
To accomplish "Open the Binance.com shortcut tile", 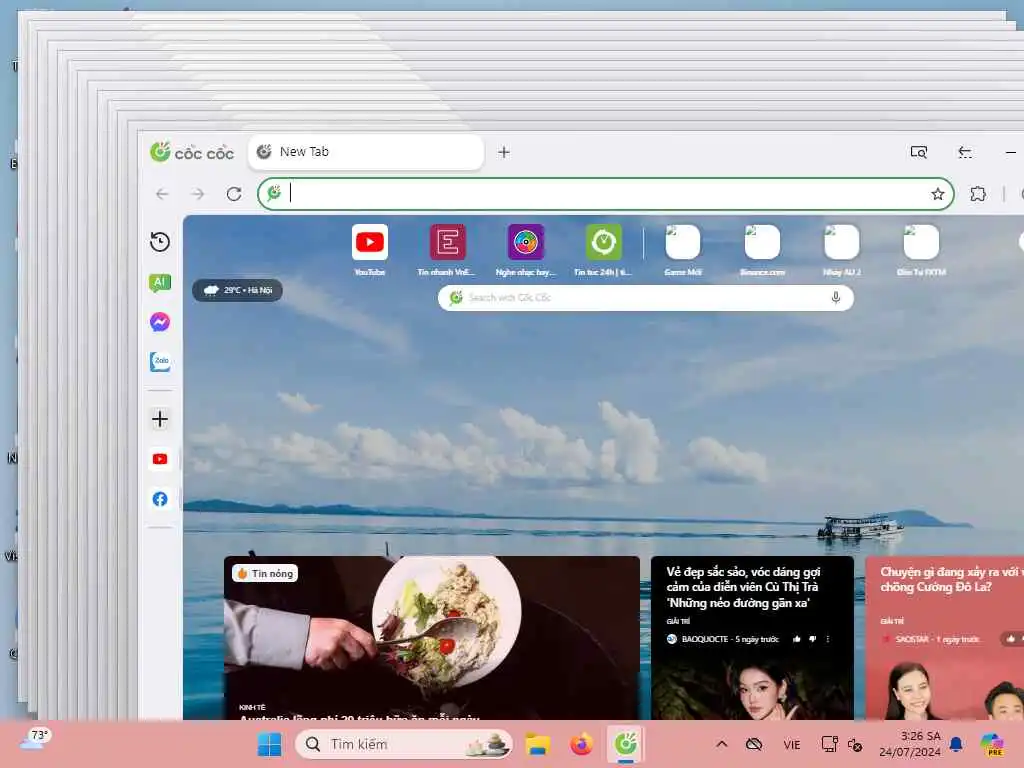I will pos(762,249).
